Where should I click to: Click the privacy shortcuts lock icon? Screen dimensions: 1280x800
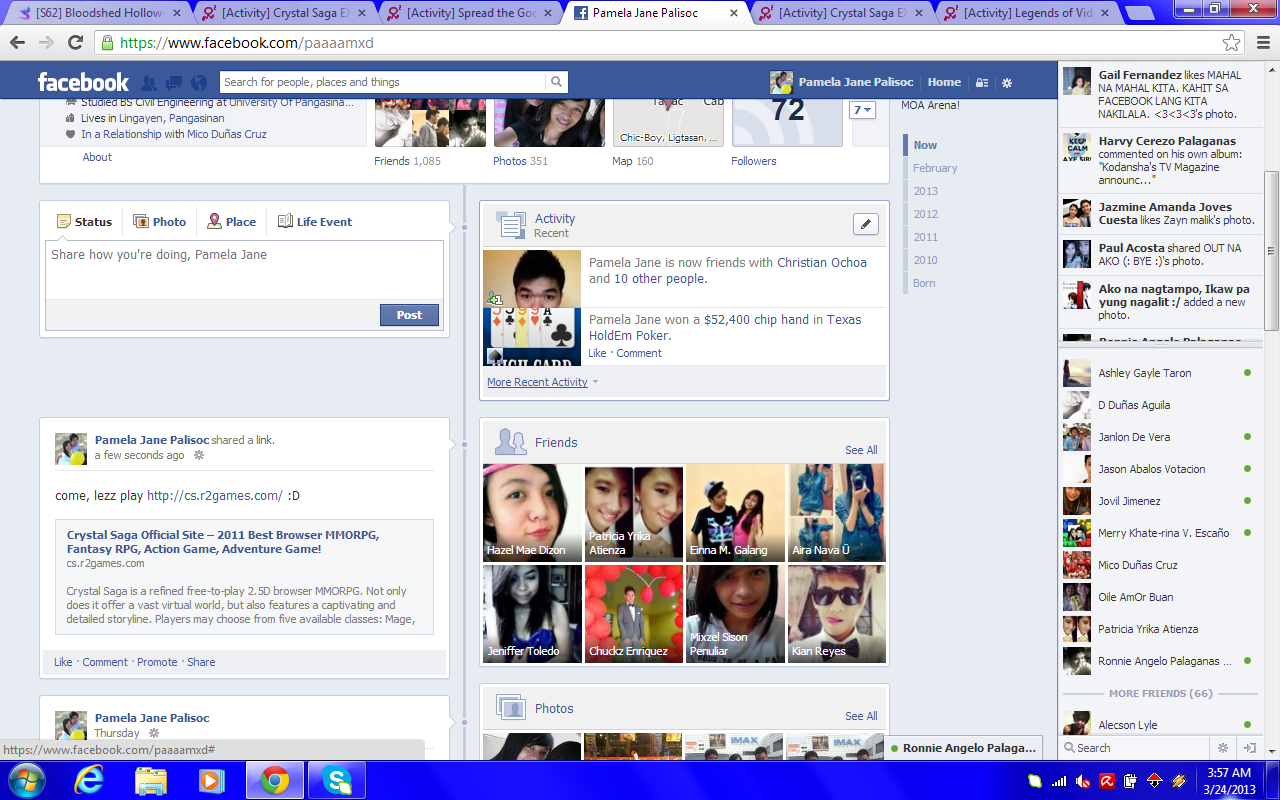click(x=982, y=83)
